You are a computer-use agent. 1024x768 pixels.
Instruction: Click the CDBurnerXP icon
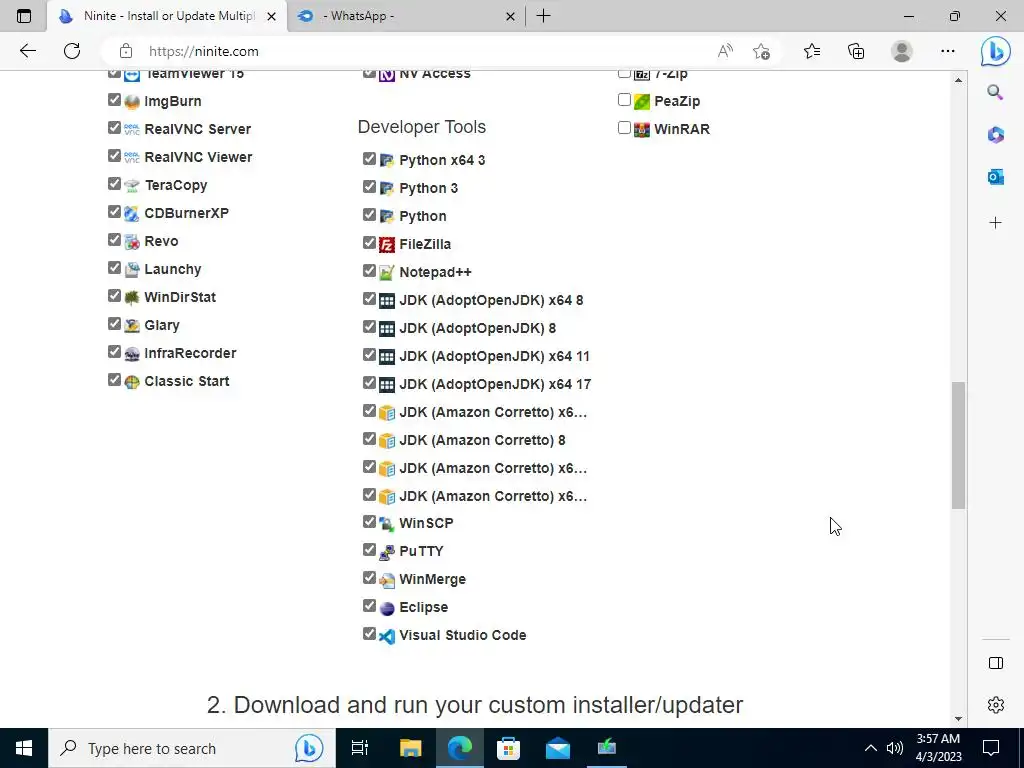(132, 214)
